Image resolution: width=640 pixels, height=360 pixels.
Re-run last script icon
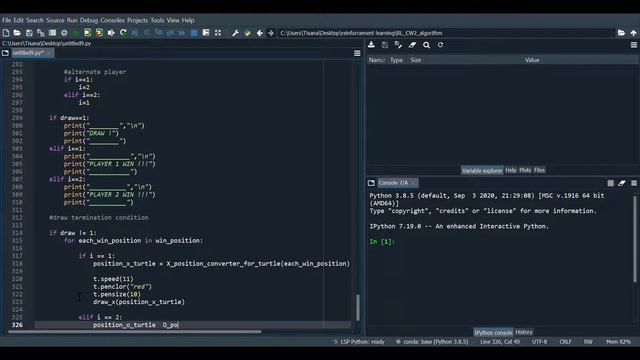123,33
